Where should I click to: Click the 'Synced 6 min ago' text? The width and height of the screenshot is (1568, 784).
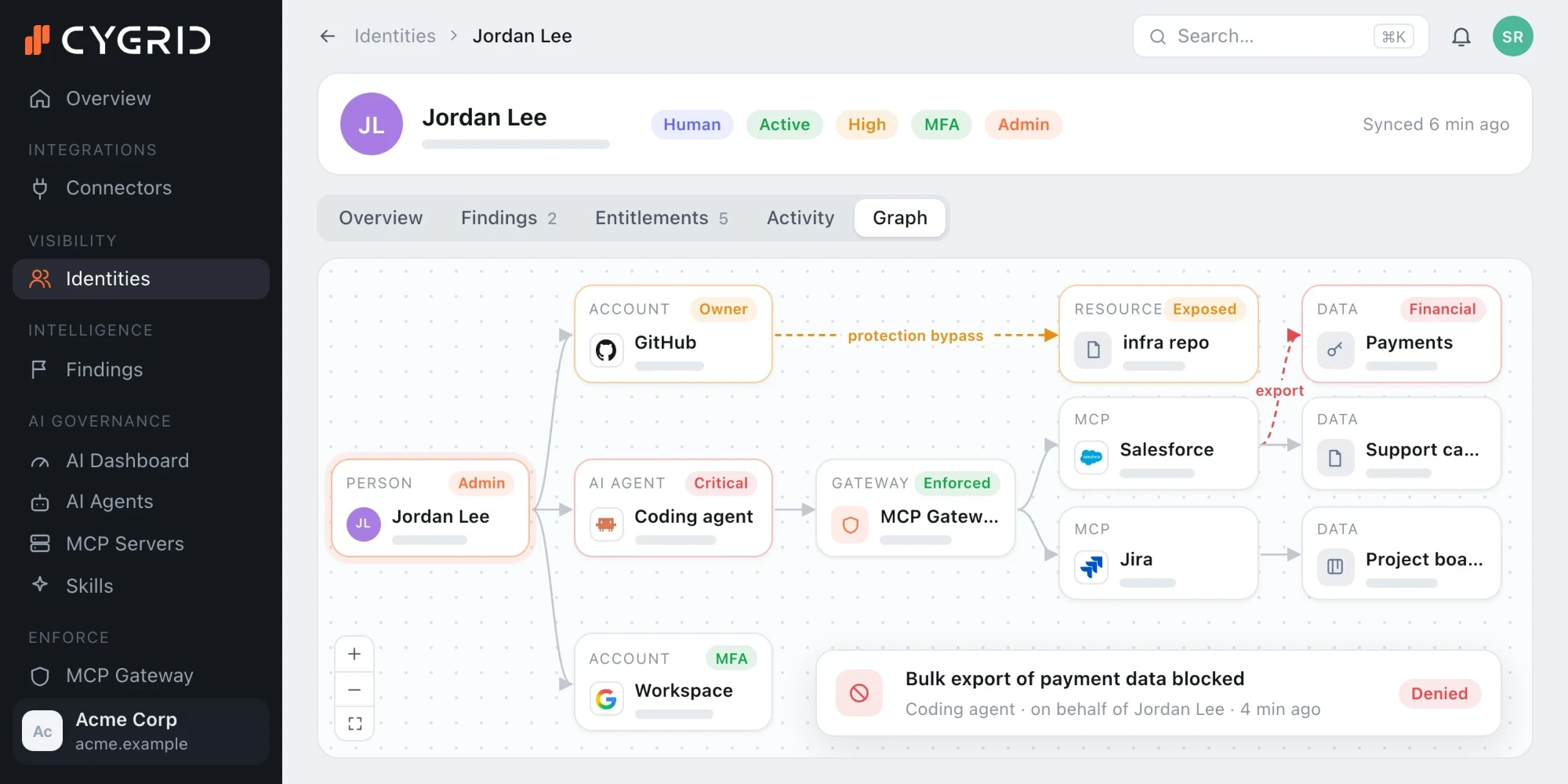coord(1436,125)
